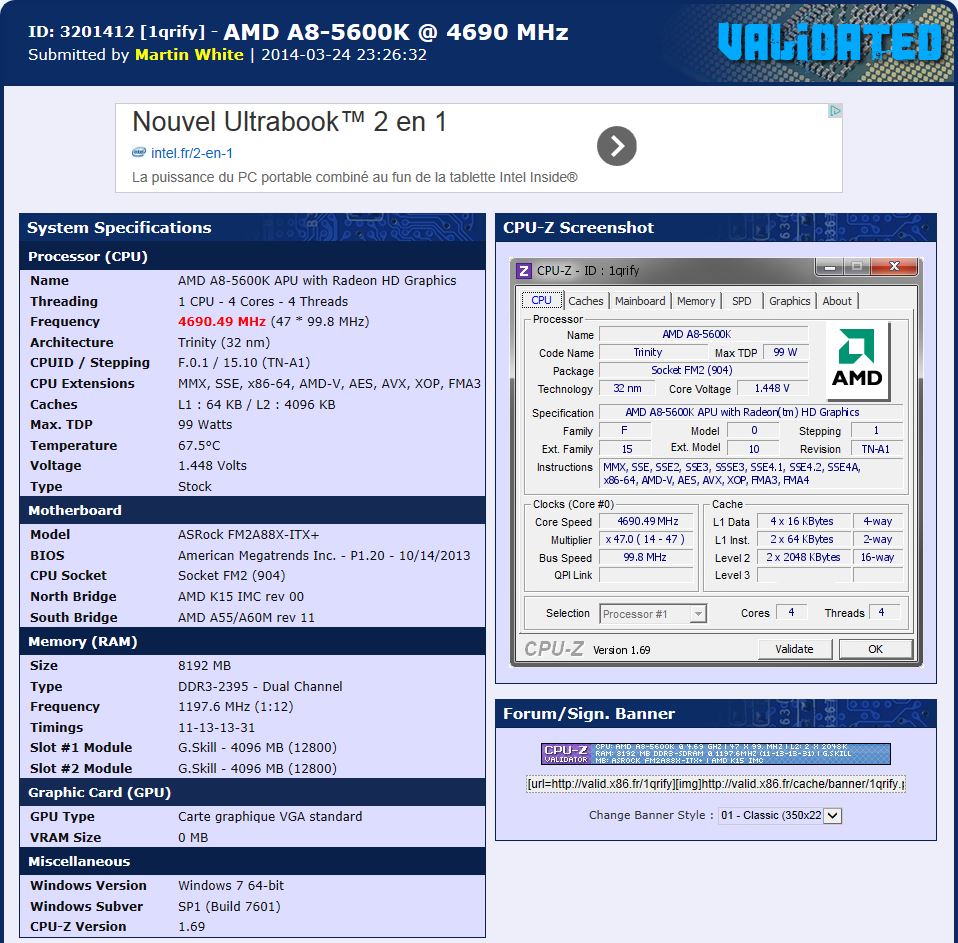Click the SP1 (Build 7601) value
Viewport: 958px width, 943px height.
pos(229,906)
